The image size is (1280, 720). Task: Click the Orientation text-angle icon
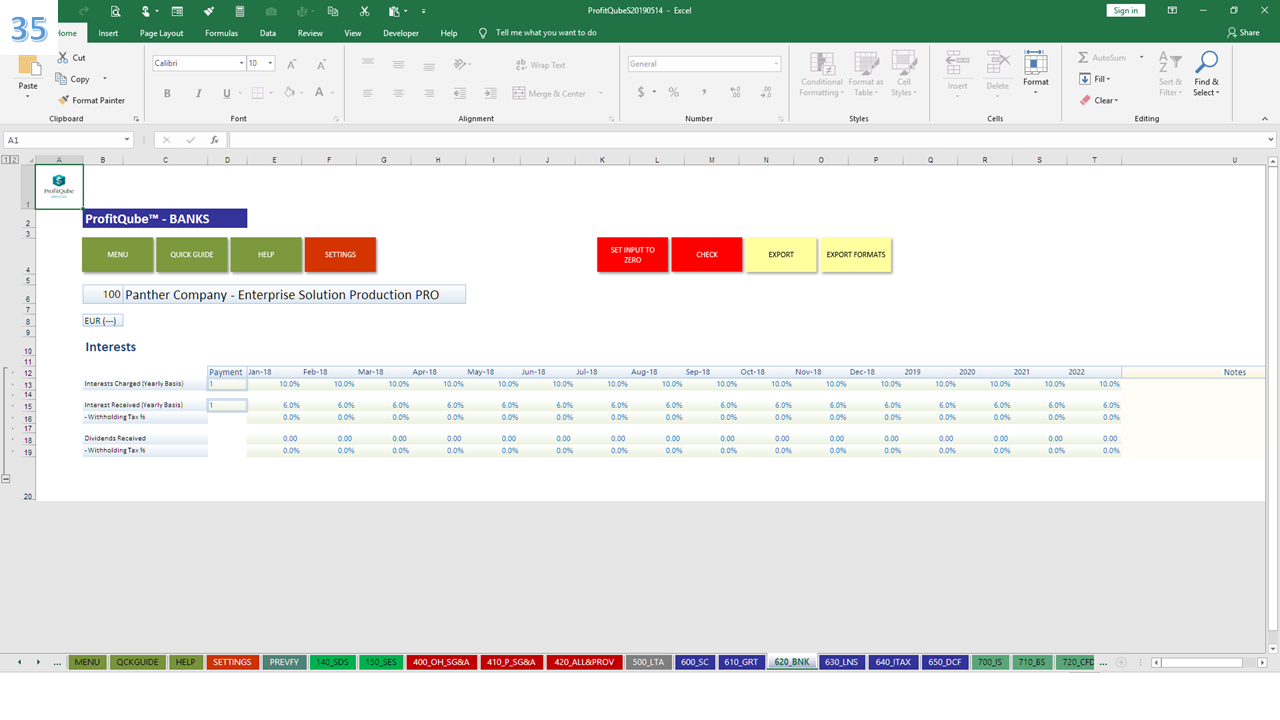(460, 64)
